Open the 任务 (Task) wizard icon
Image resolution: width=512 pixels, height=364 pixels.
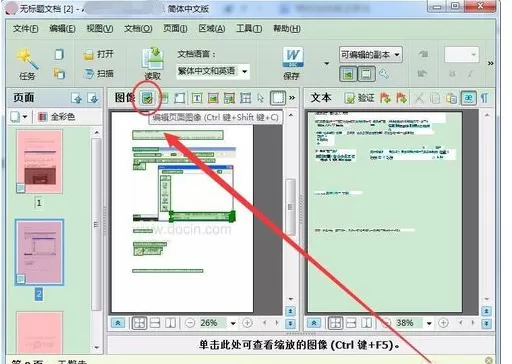[x=28, y=64]
